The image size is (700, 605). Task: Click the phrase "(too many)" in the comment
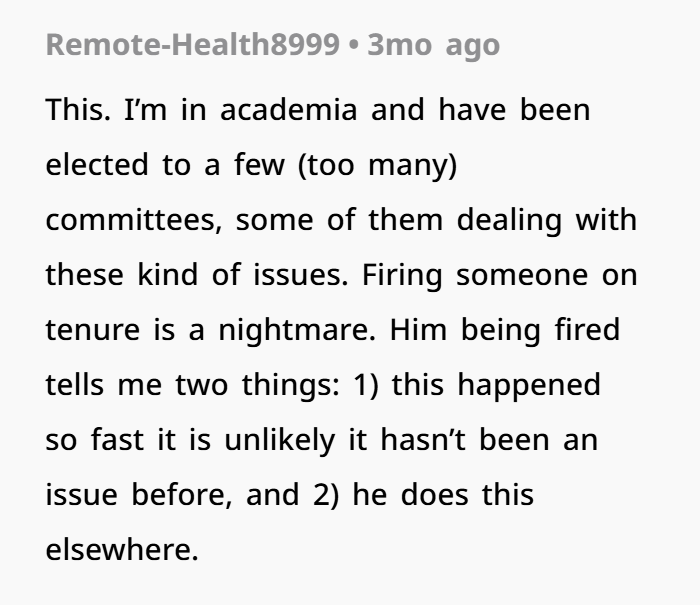377,165
